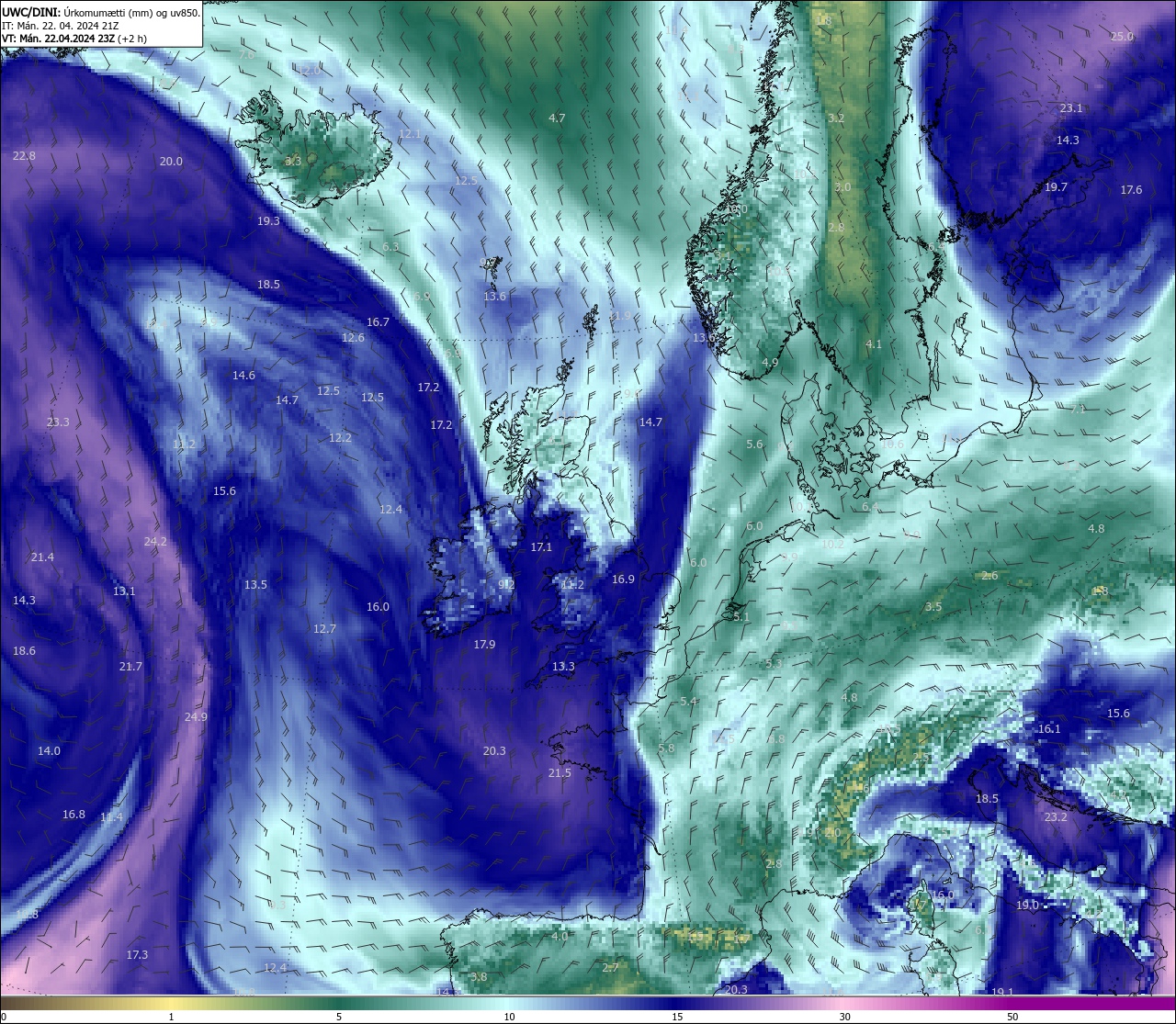Click the colour scale label 10
The height and width of the screenshot is (1024, 1176).
coord(509,1017)
